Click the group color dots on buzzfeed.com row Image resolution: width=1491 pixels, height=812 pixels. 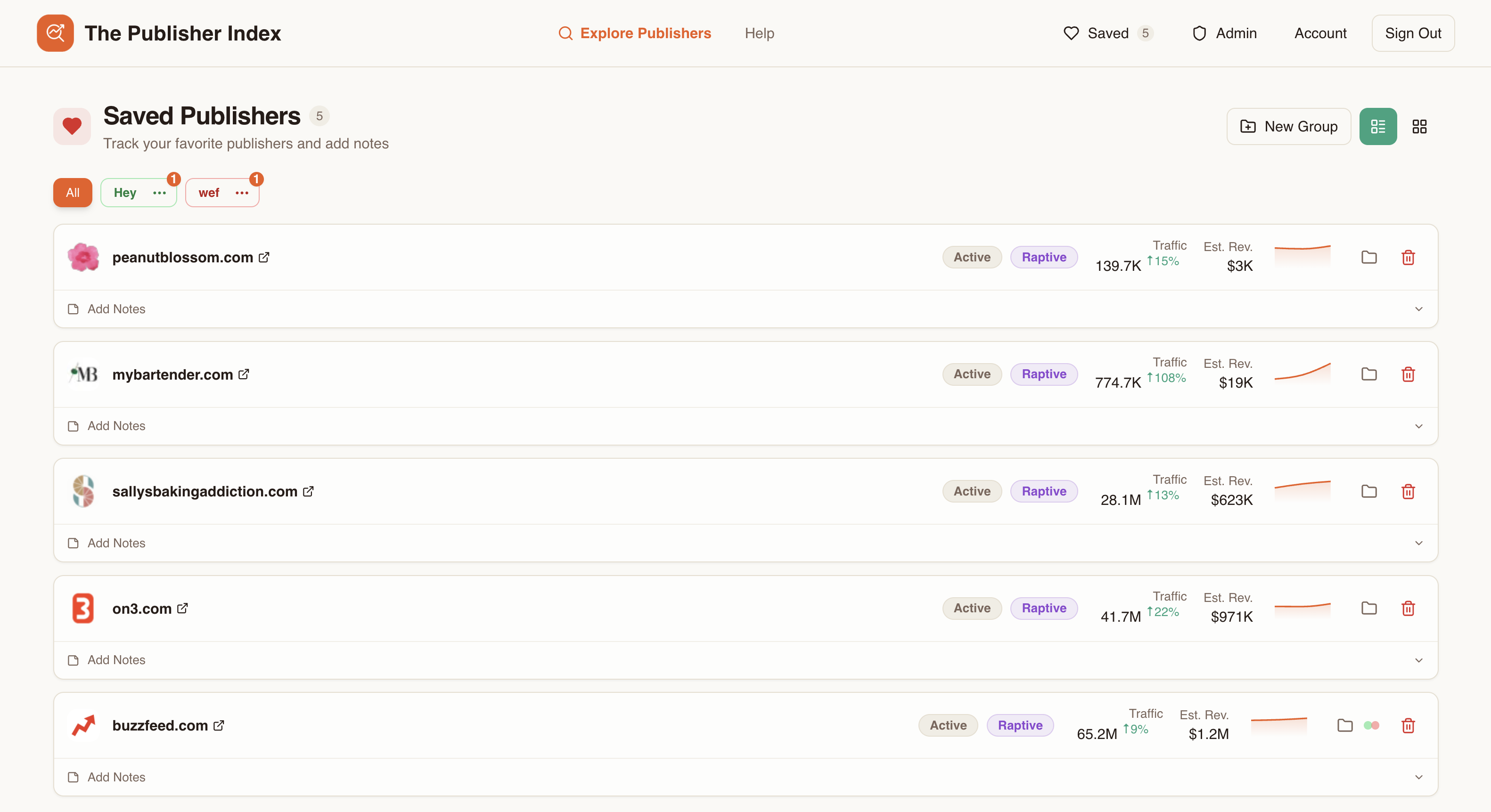(x=1371, y=725)
